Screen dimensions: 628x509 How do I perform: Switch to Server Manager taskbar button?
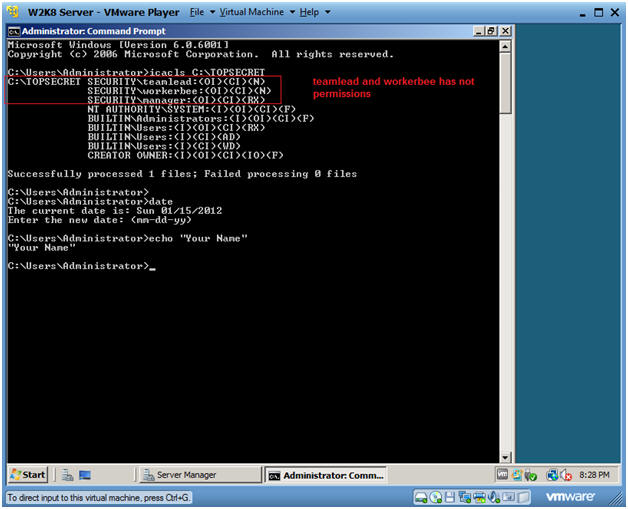click(x=199, y=475)
